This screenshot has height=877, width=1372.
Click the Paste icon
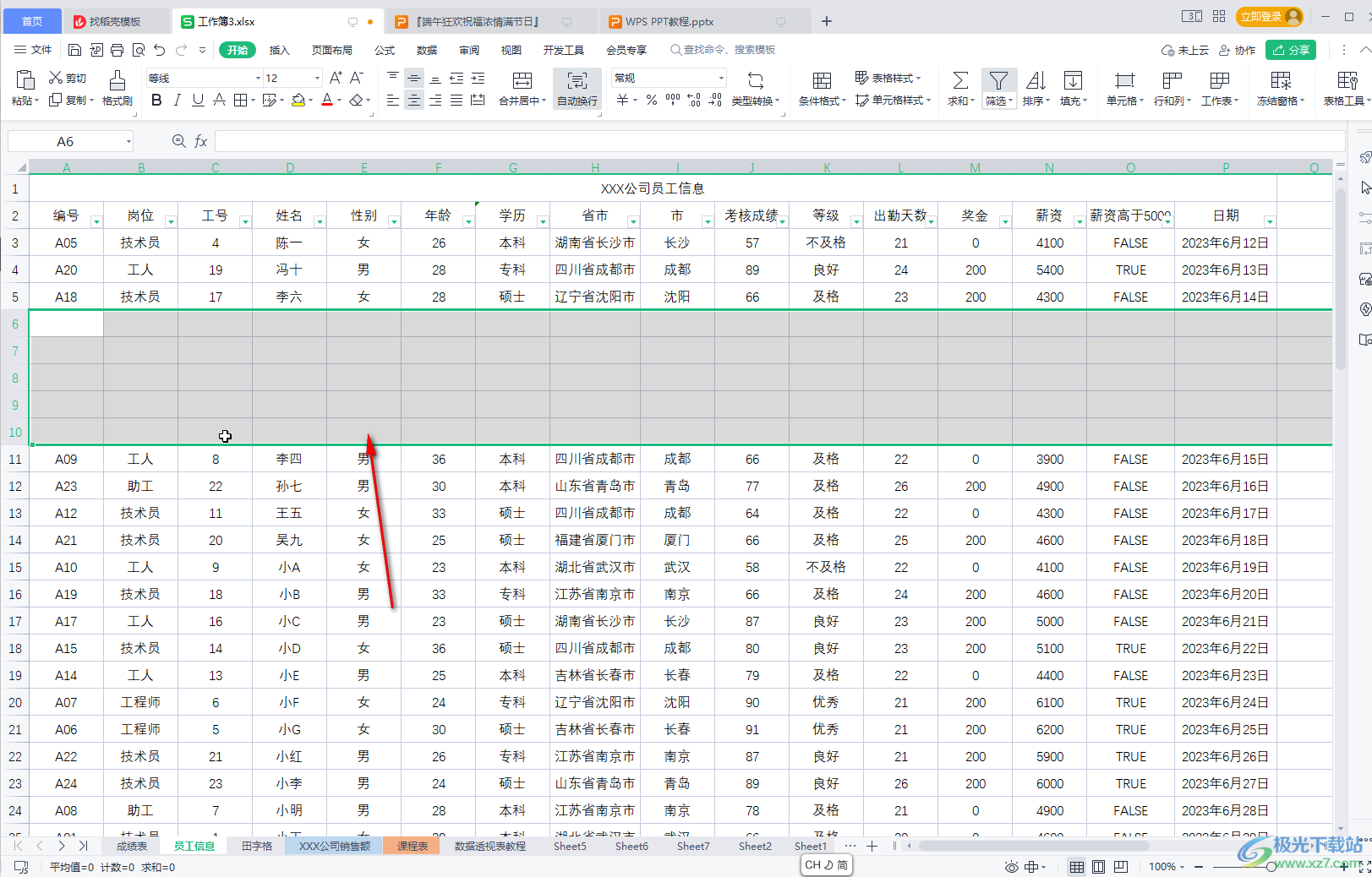(x=25, y=80)
